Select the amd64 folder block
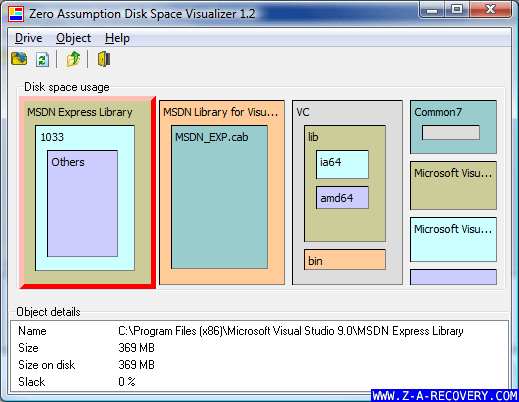 pos(342,198)
